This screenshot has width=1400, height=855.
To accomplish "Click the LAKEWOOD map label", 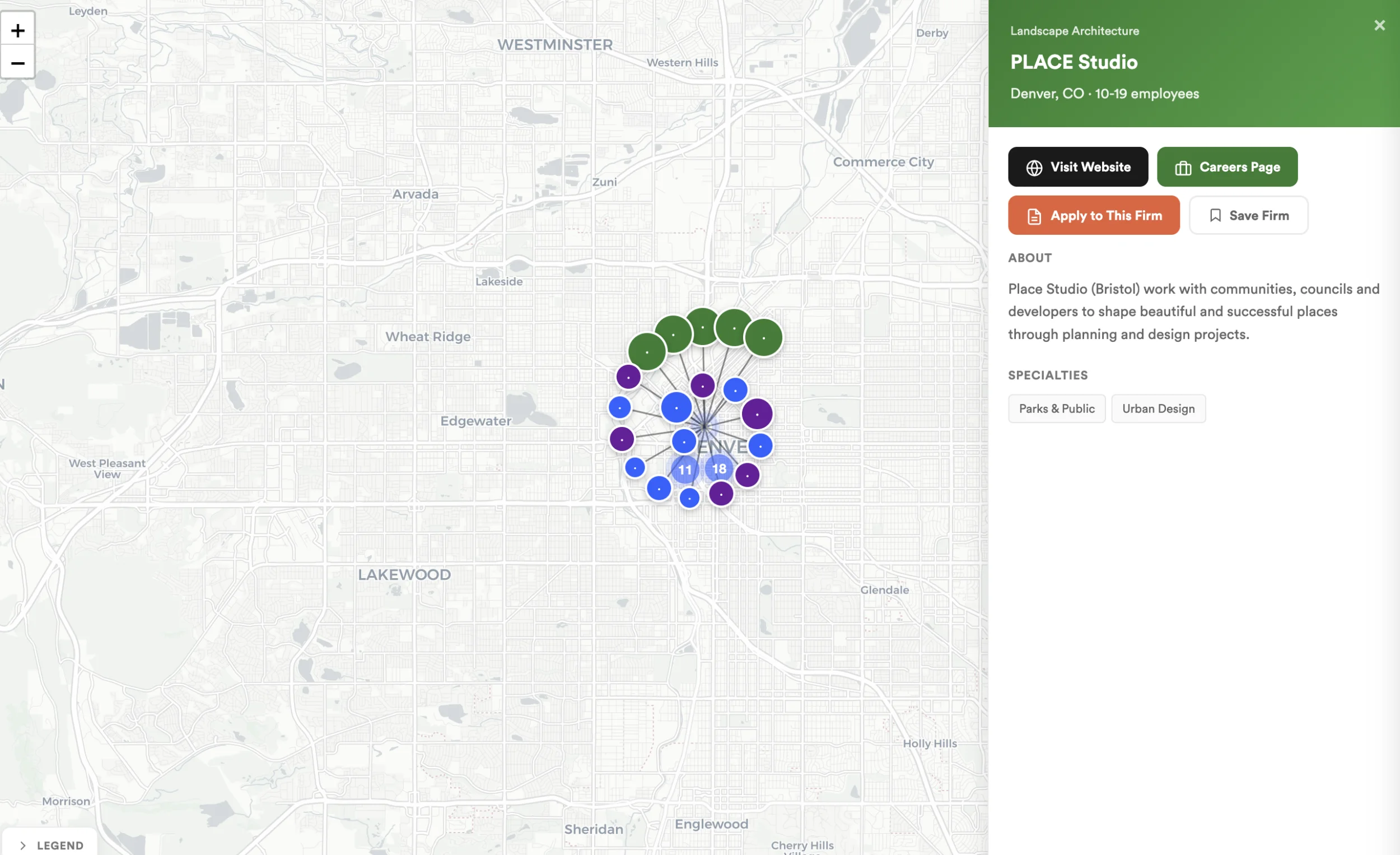I will [404, 574].
